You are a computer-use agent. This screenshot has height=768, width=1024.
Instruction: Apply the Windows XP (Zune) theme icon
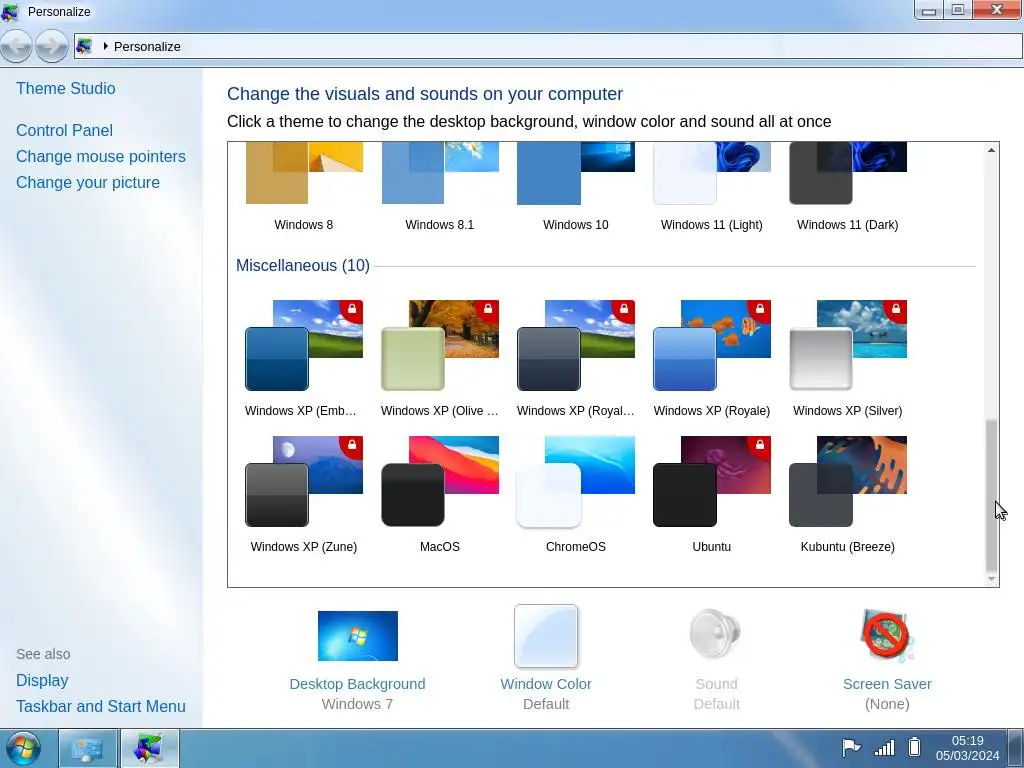304,481
